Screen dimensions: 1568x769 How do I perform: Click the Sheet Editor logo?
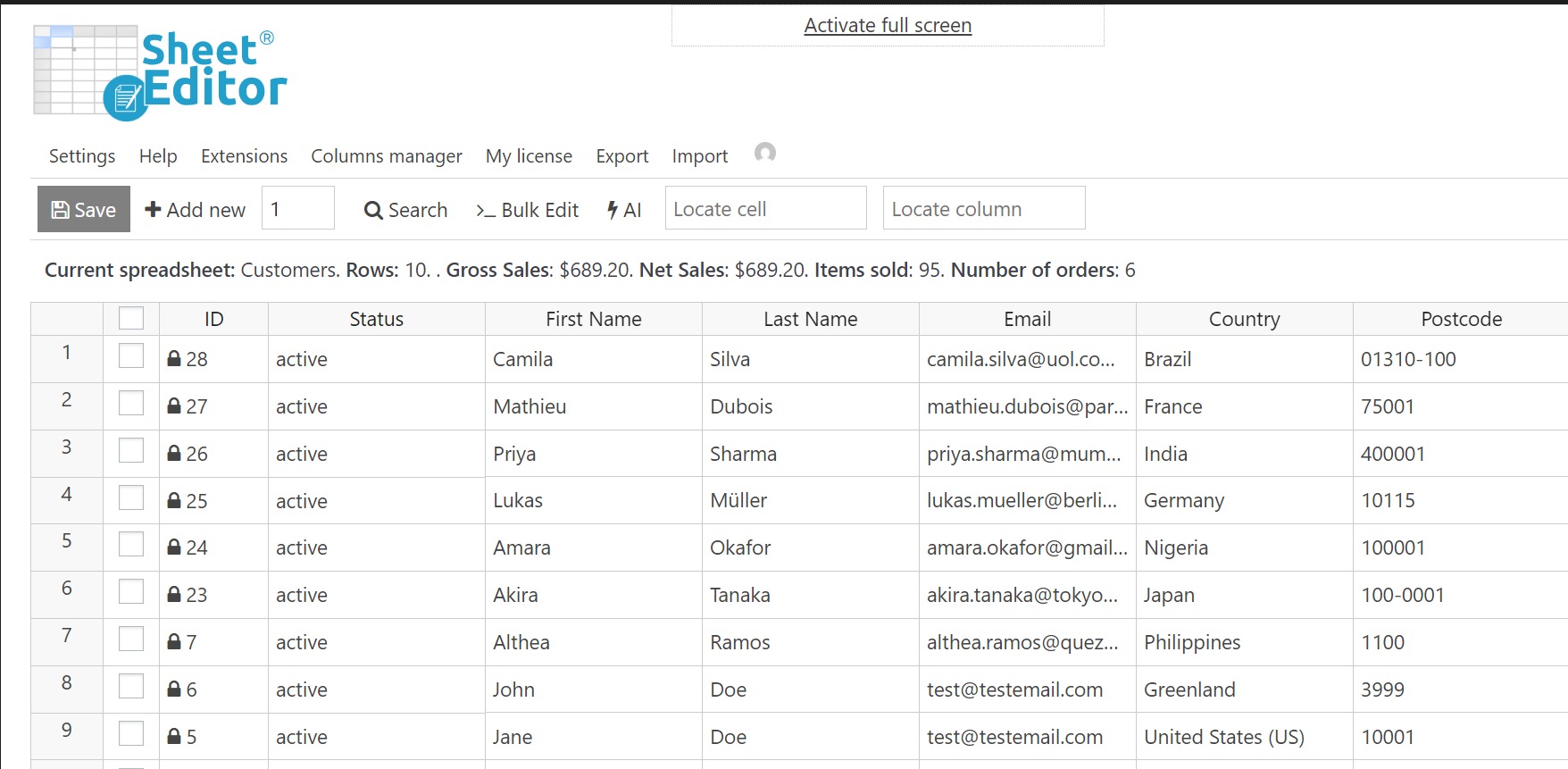160,73
